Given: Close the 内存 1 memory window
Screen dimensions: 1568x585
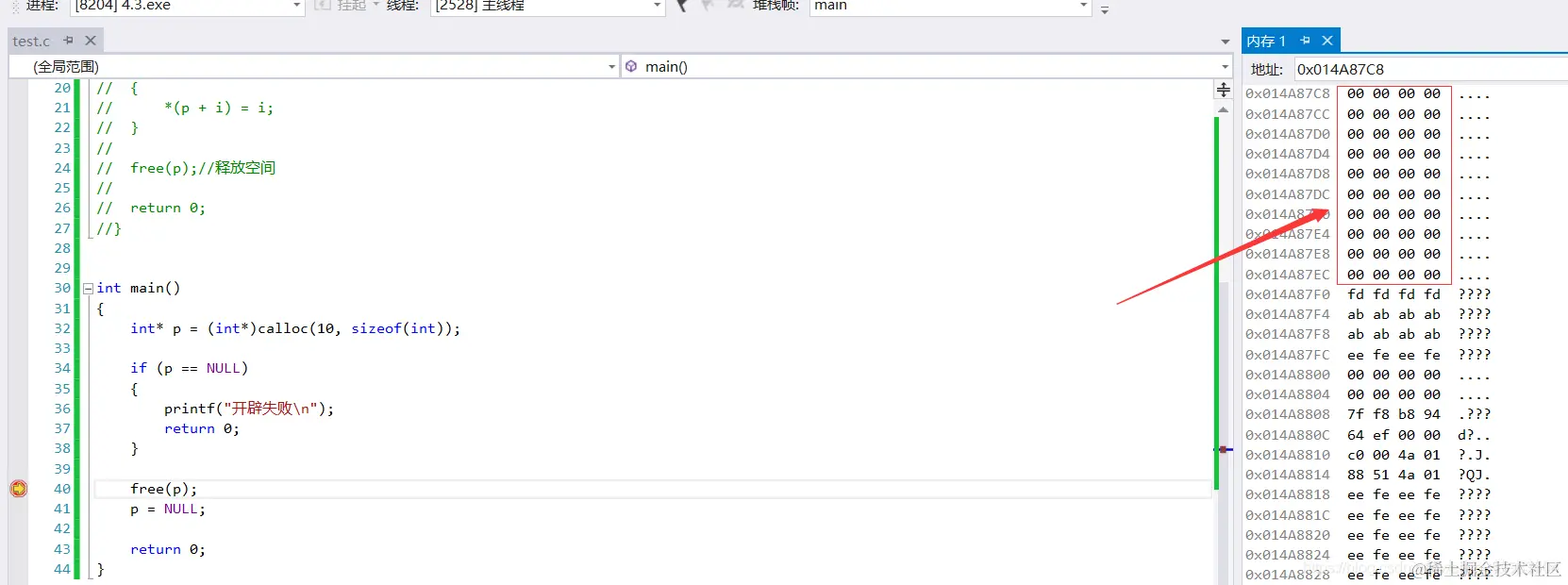Looking at the screenshot, I should point(1327,41).
